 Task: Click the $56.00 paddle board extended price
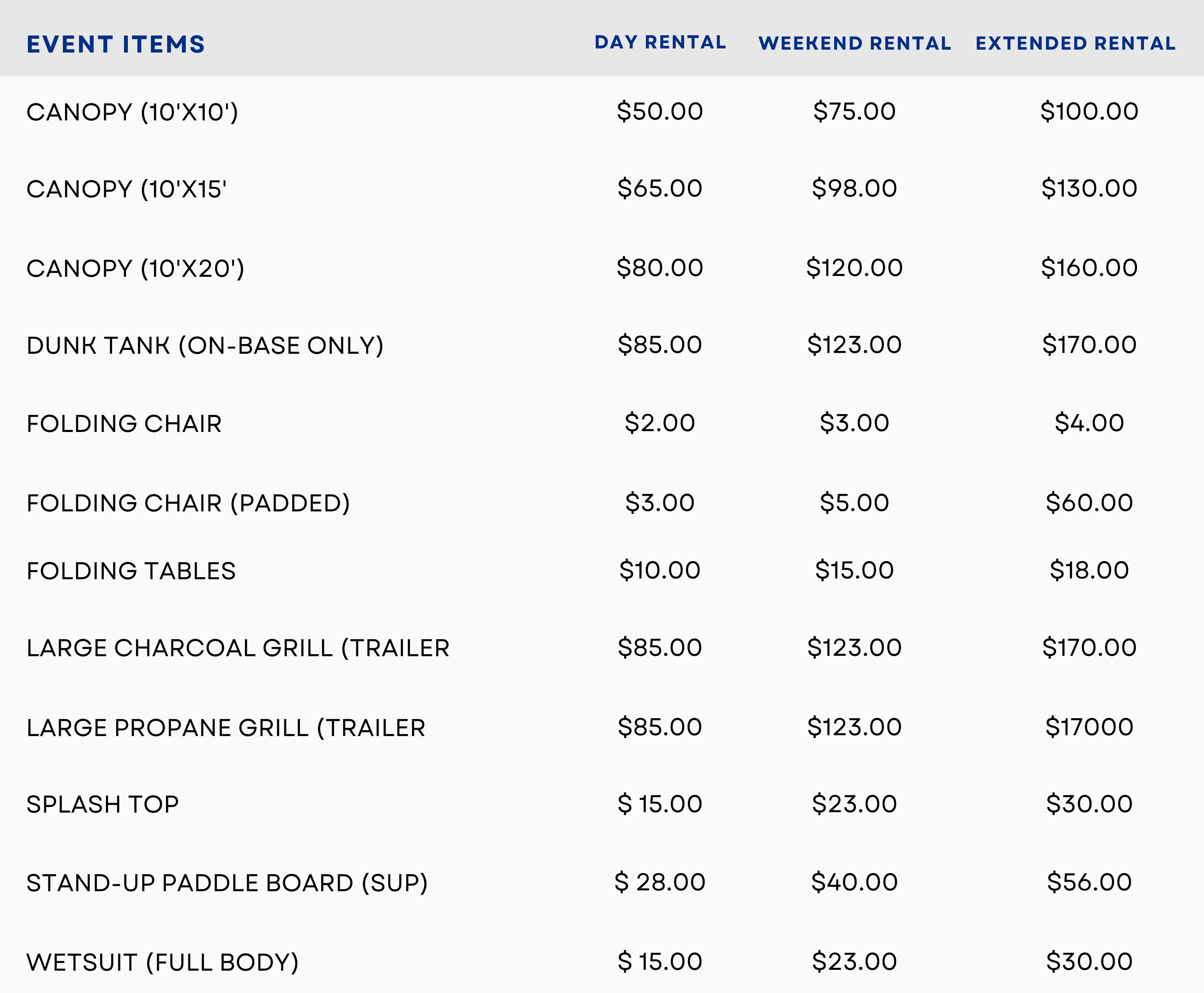pos(1089,882)
